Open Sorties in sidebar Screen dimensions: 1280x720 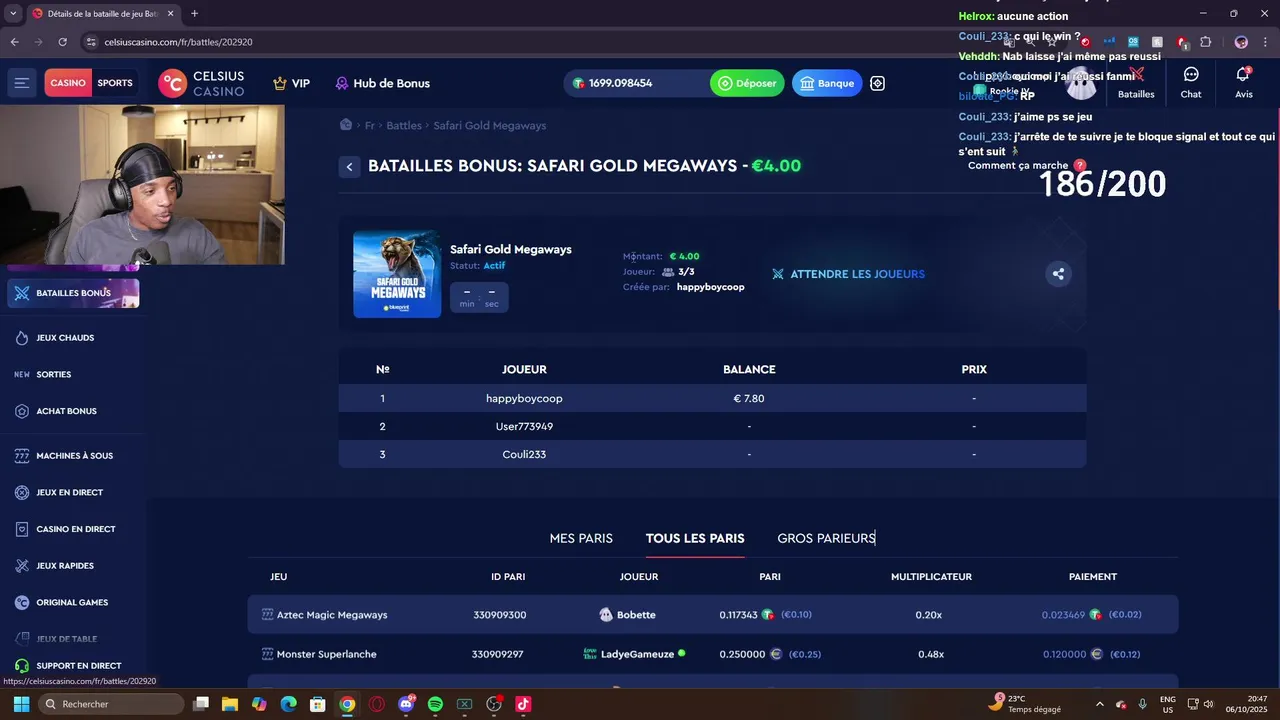(x=53, y=375)
